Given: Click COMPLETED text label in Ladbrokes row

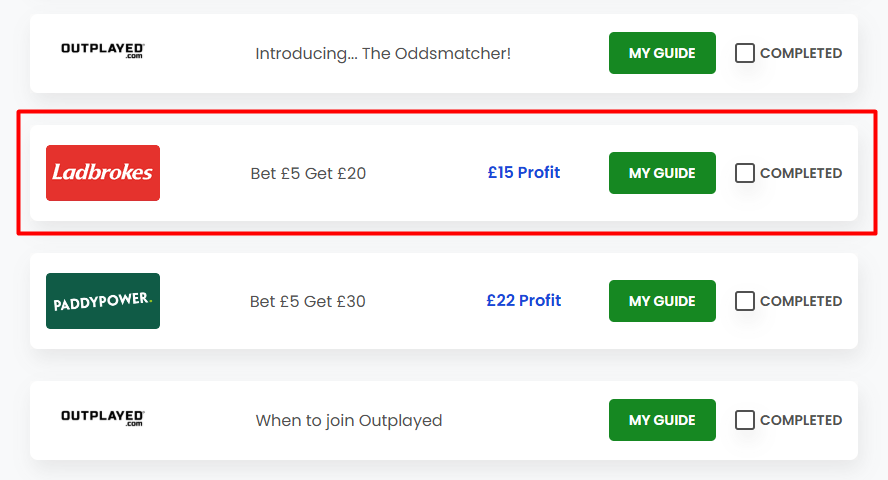Looking at the screenshot, I should click(801, 173).
